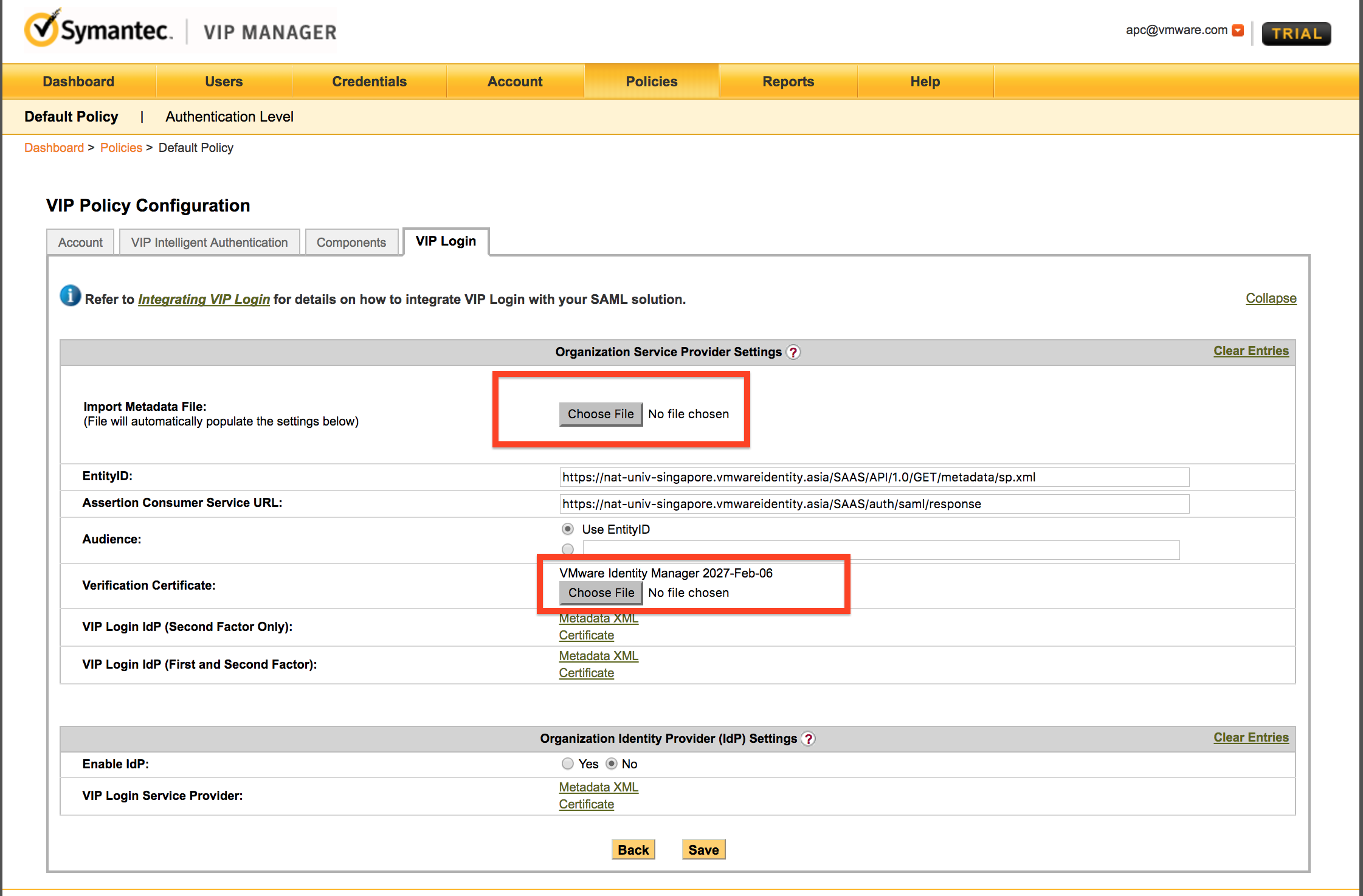This screenshot has width=1363, height=896.
Task: Select the VIP Login tab
Action: click(x=446, y=241)
